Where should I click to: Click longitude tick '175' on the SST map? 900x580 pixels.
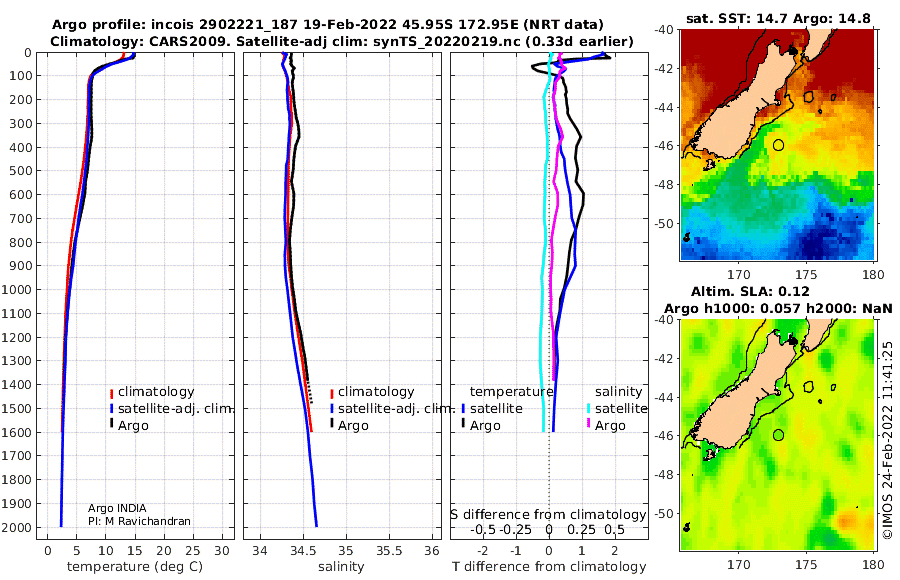[x=806, y=274]
